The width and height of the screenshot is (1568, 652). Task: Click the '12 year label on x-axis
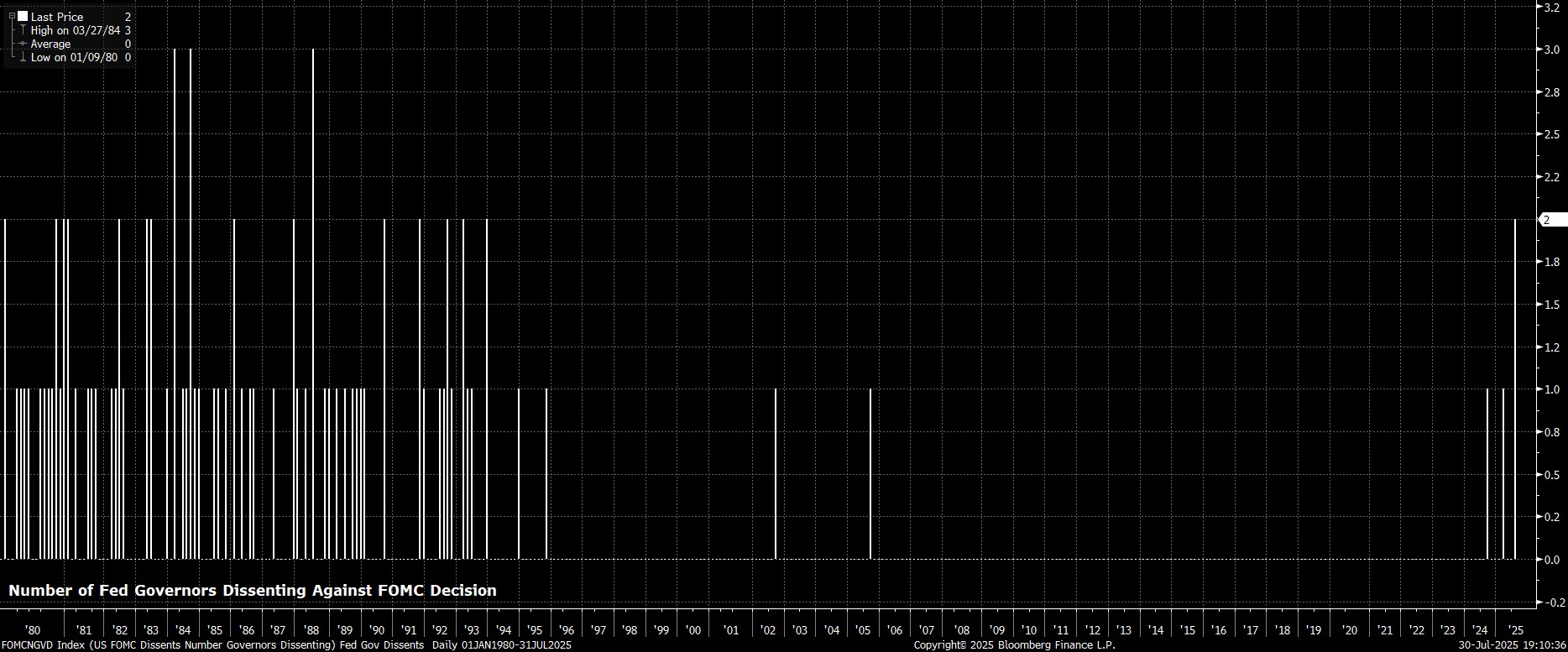point(1093,630)
